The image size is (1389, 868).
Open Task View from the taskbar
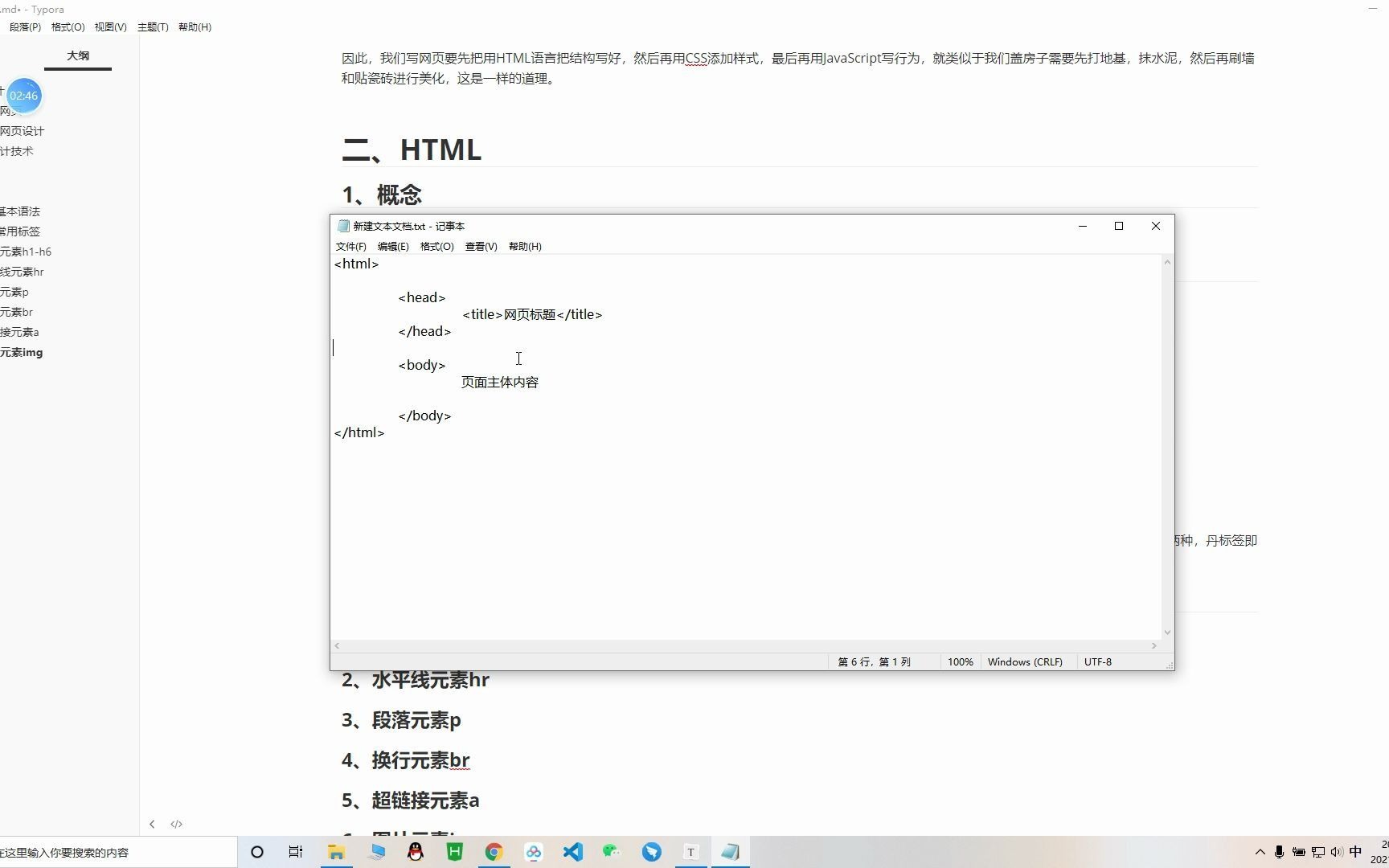click(x=295, y=852)
